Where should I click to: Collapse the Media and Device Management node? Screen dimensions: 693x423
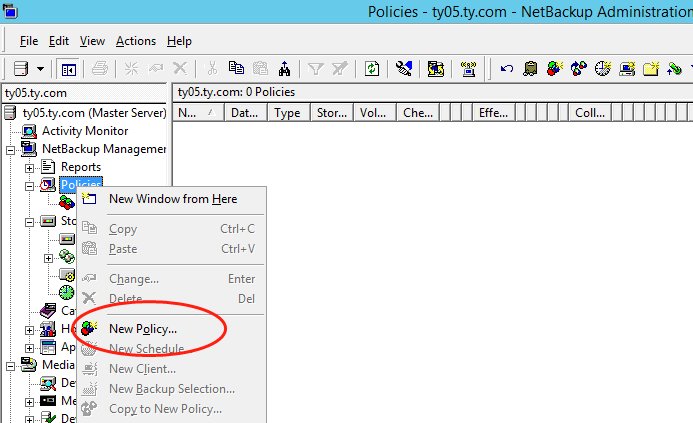tap(10, 366)
